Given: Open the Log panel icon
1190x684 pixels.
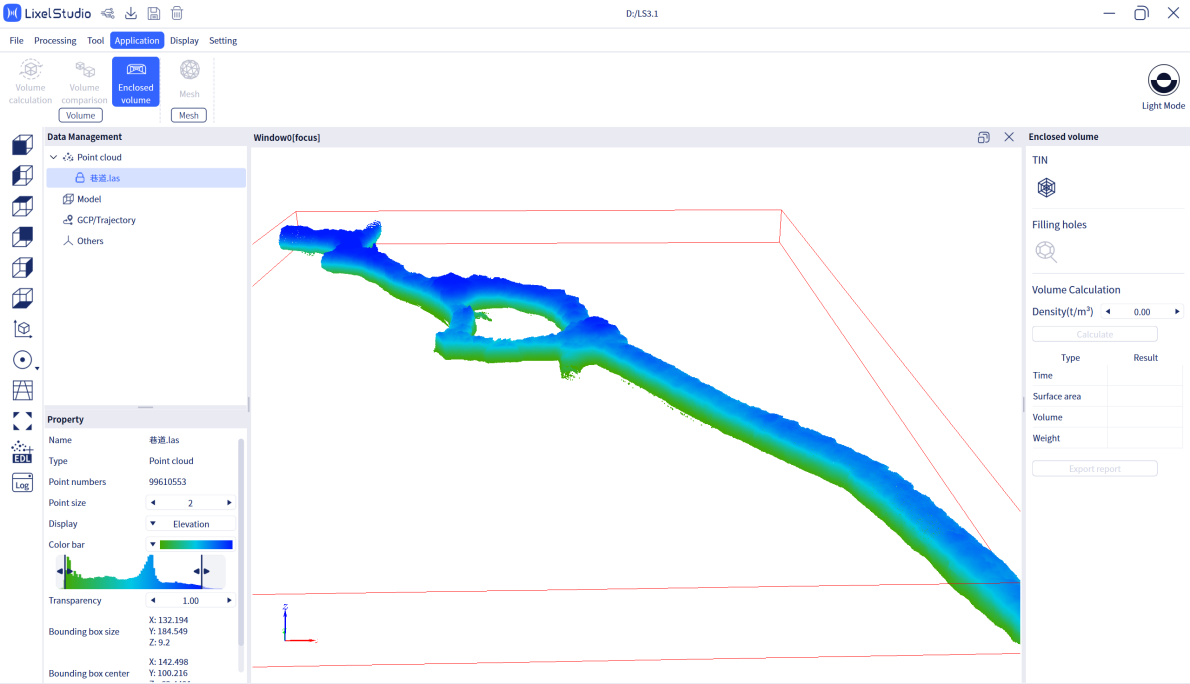Looking at the screenshot, I should pos(22,483).
